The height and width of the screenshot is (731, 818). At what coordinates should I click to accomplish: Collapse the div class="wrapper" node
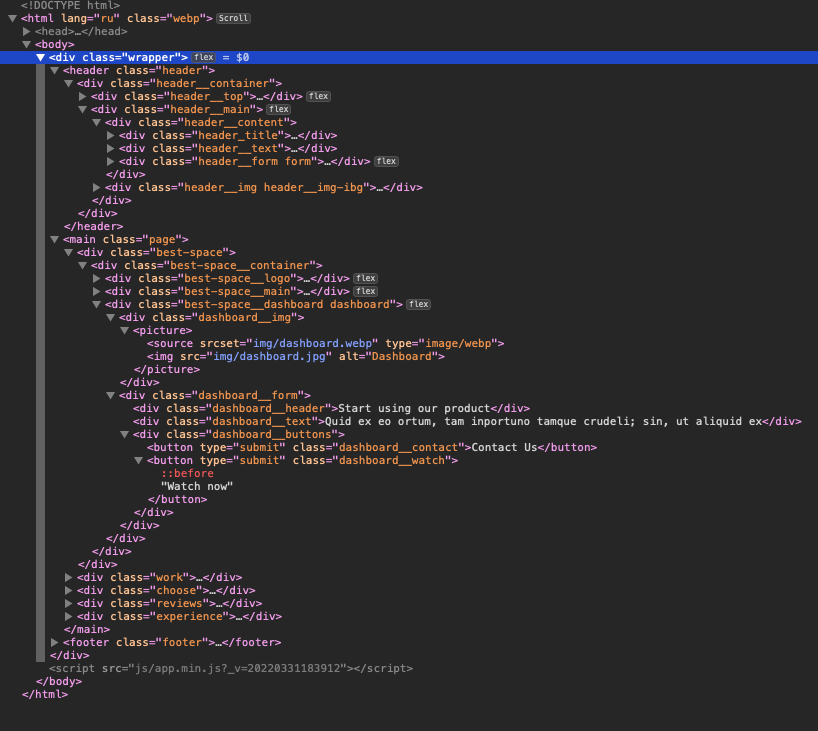coord(40,57)
